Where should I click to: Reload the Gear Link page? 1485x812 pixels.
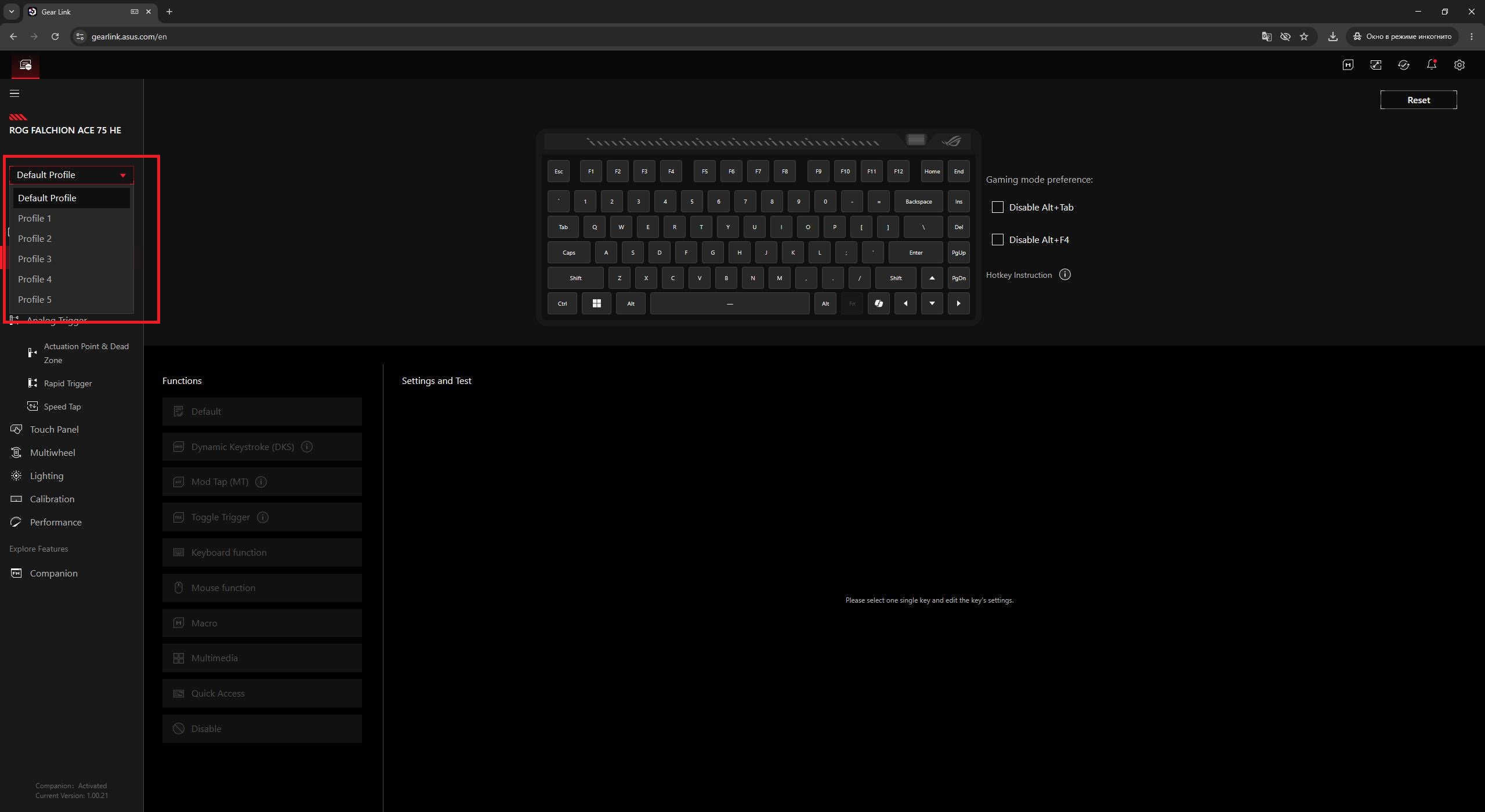pos(55,37)
